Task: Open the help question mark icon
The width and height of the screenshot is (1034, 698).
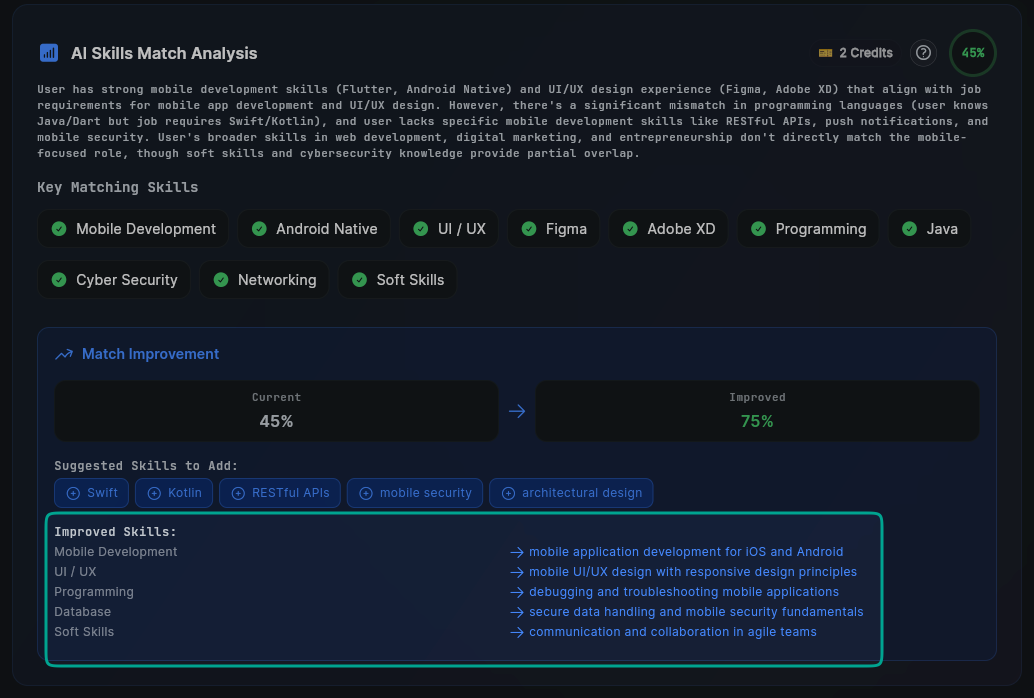Action: [923, 53]
